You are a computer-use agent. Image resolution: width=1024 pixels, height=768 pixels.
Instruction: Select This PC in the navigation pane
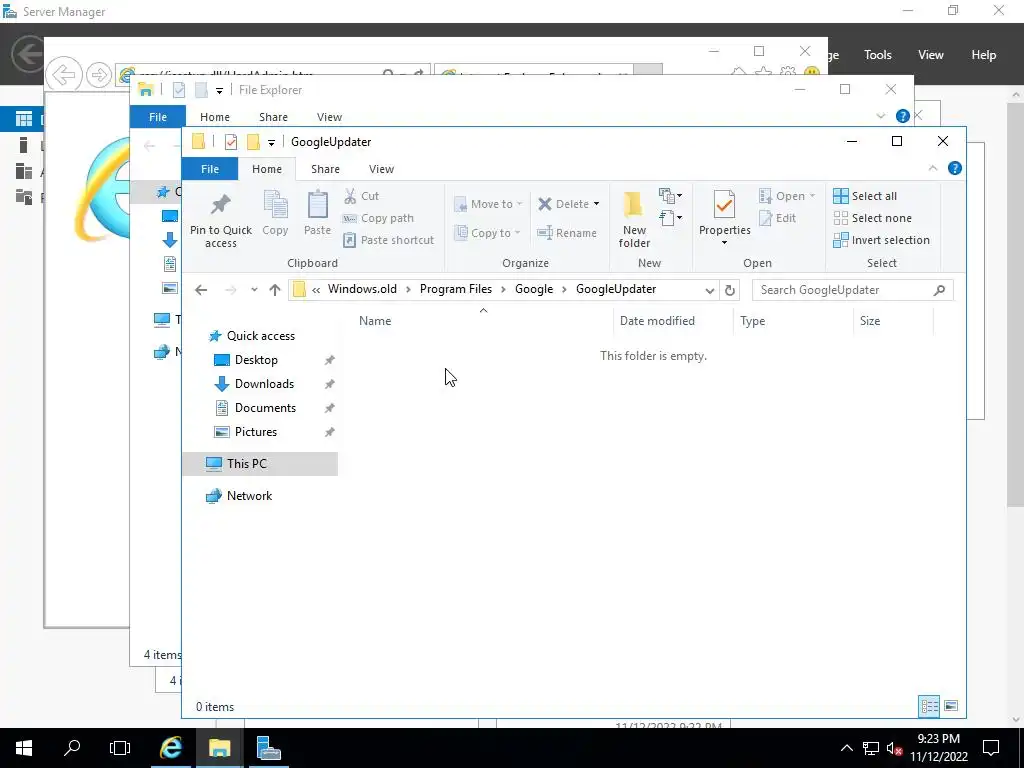pyautogui.click(x=260, y=464)
